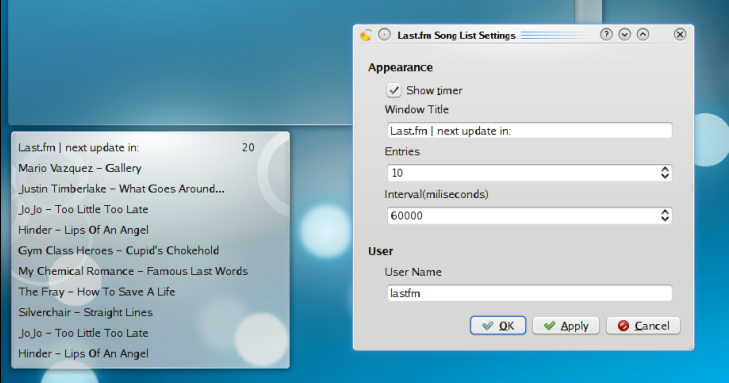Viewport: 729px width, 383px height.
Task: Select the upper 'Hinder – Lips Of An Angel' entry
Action: pos(84,230)
